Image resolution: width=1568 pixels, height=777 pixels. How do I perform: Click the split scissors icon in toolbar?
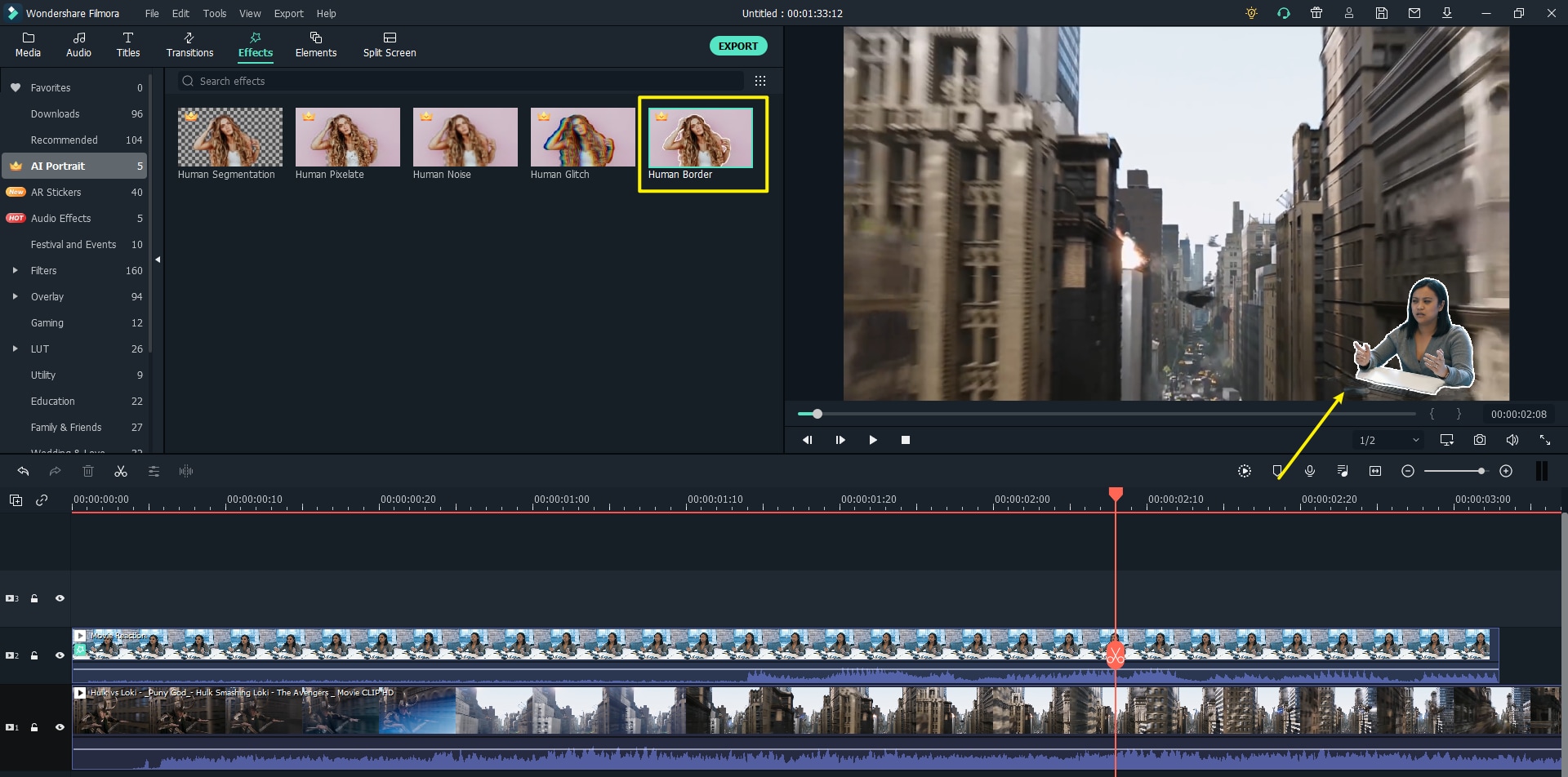pos(121,471)
